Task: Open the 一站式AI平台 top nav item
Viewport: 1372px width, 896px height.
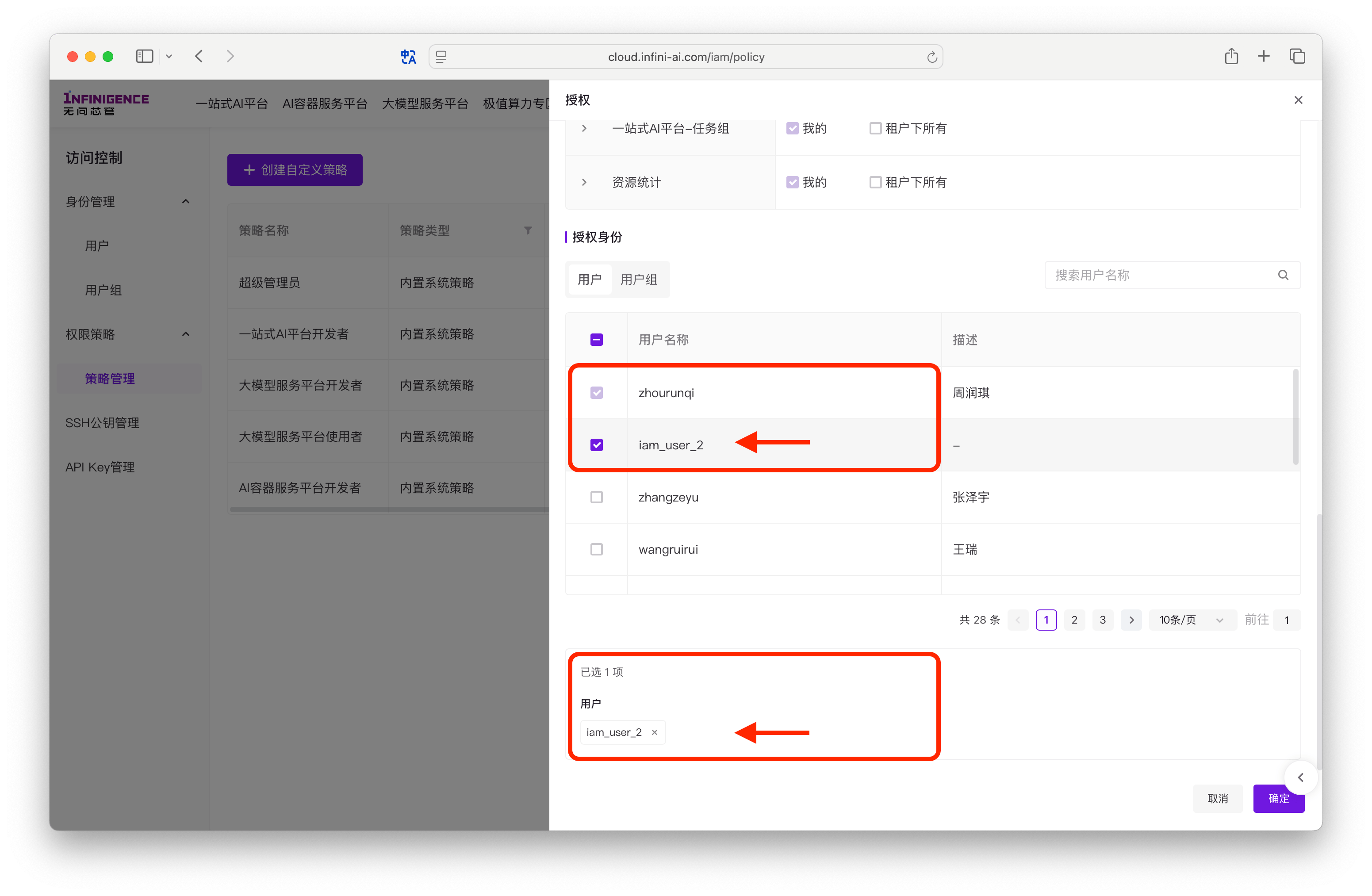Action: click(x=232, y=104)
